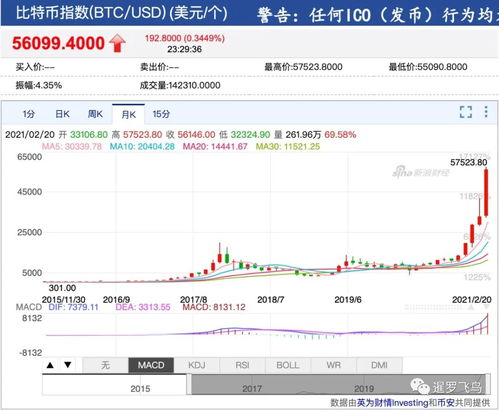
Task: Select the DMI indicator button
Action: [x=379, y=365]
